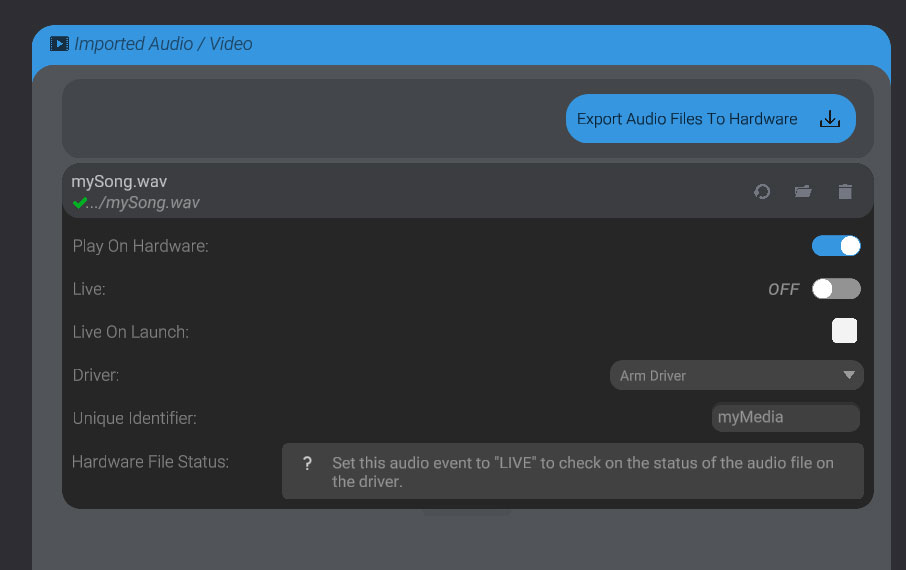The width and height of the screenshot is (906, 570).
Task: Open the folder icon to browse file
Action: 803,191
